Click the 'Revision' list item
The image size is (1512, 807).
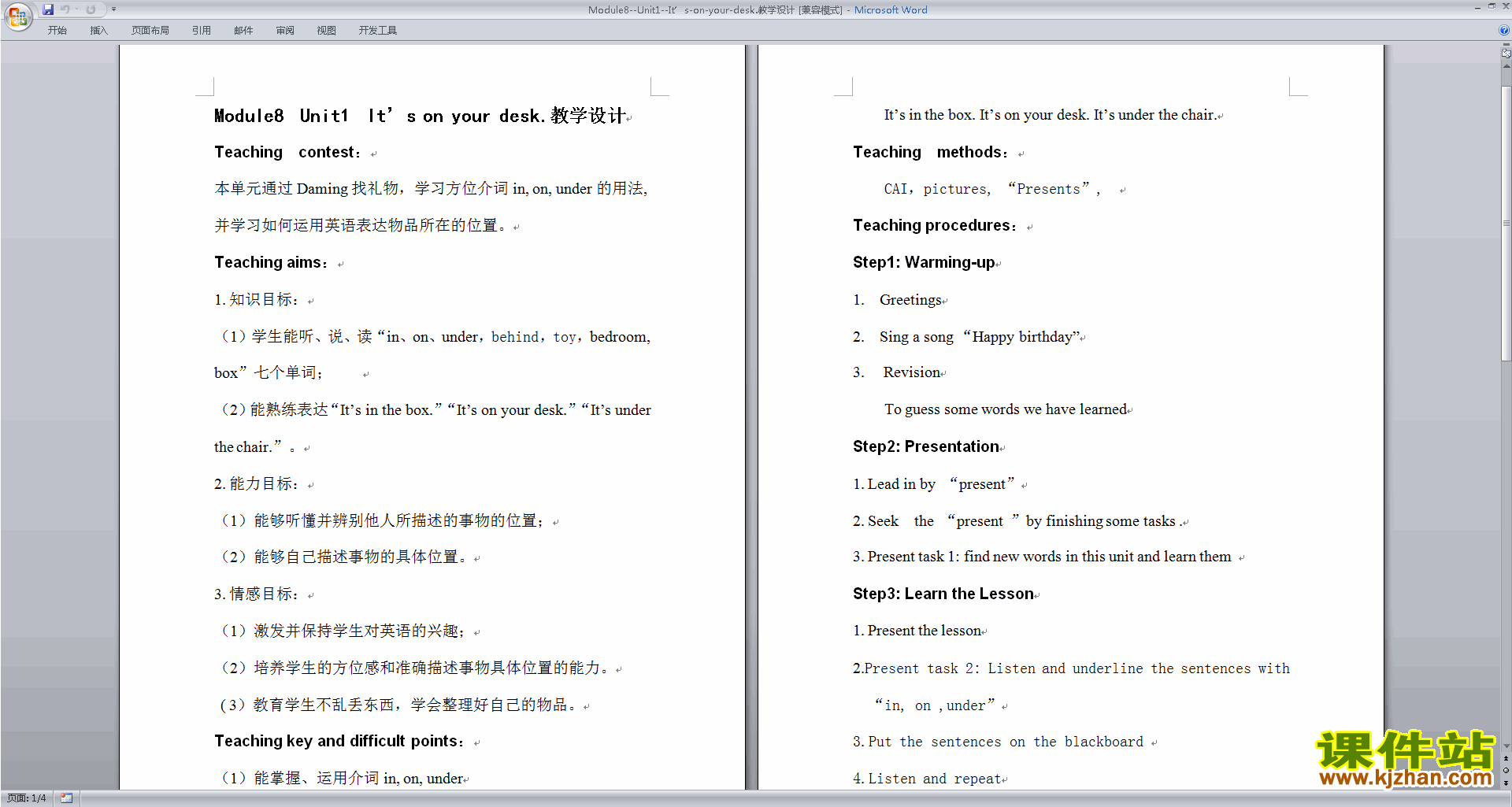(x=911, y=372)
